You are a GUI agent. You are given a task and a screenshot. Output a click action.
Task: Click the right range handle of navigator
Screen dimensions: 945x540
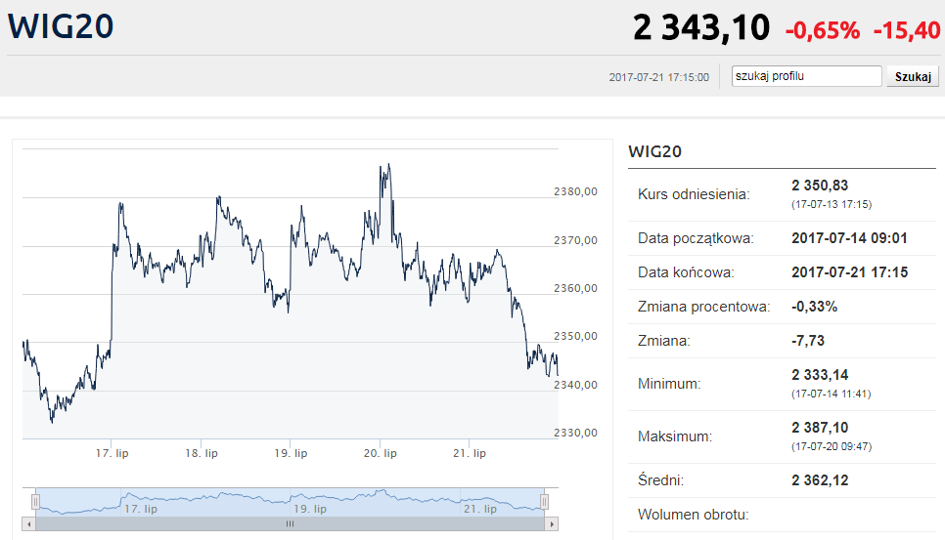(x=544, y=501)
